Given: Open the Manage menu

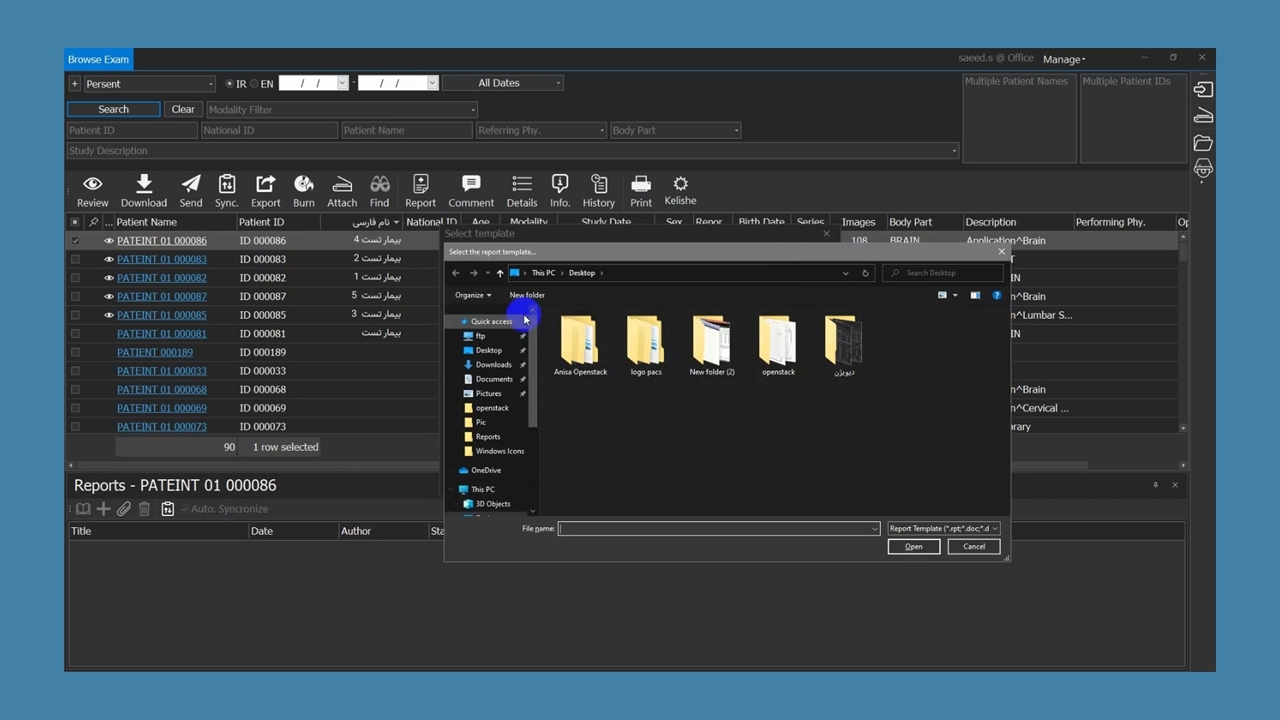Looking at the screenshot, I should pos(1063,59).
